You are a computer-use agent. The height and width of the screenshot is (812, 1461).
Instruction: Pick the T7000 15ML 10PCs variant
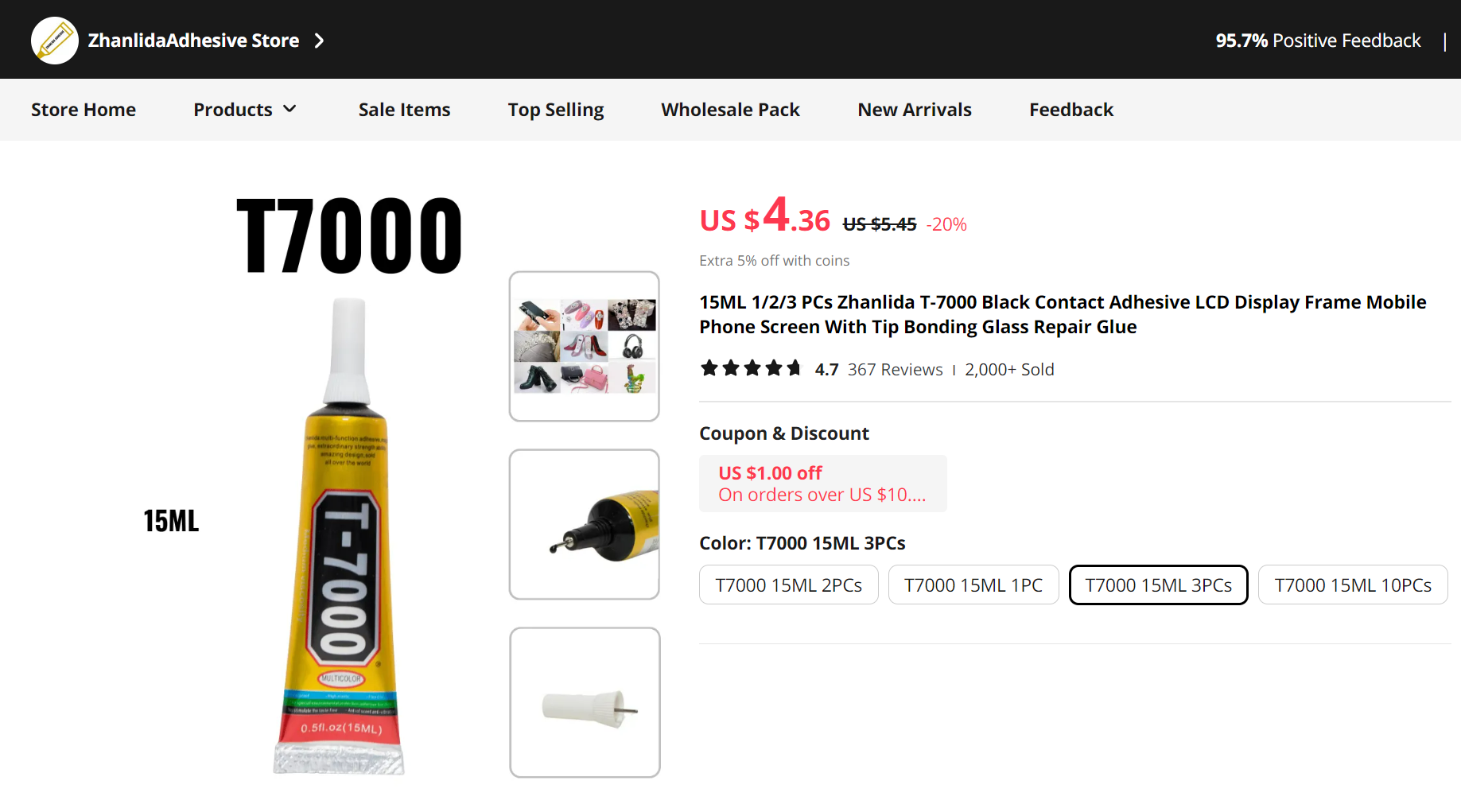[x=1353, y=585]
